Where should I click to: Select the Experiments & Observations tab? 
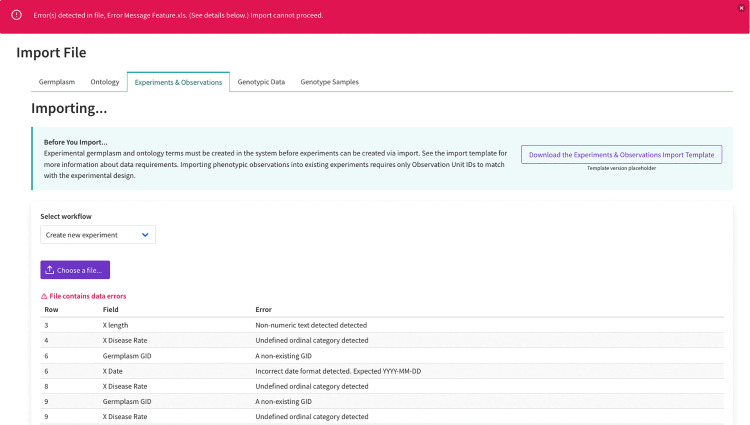[x=178, y=82]
